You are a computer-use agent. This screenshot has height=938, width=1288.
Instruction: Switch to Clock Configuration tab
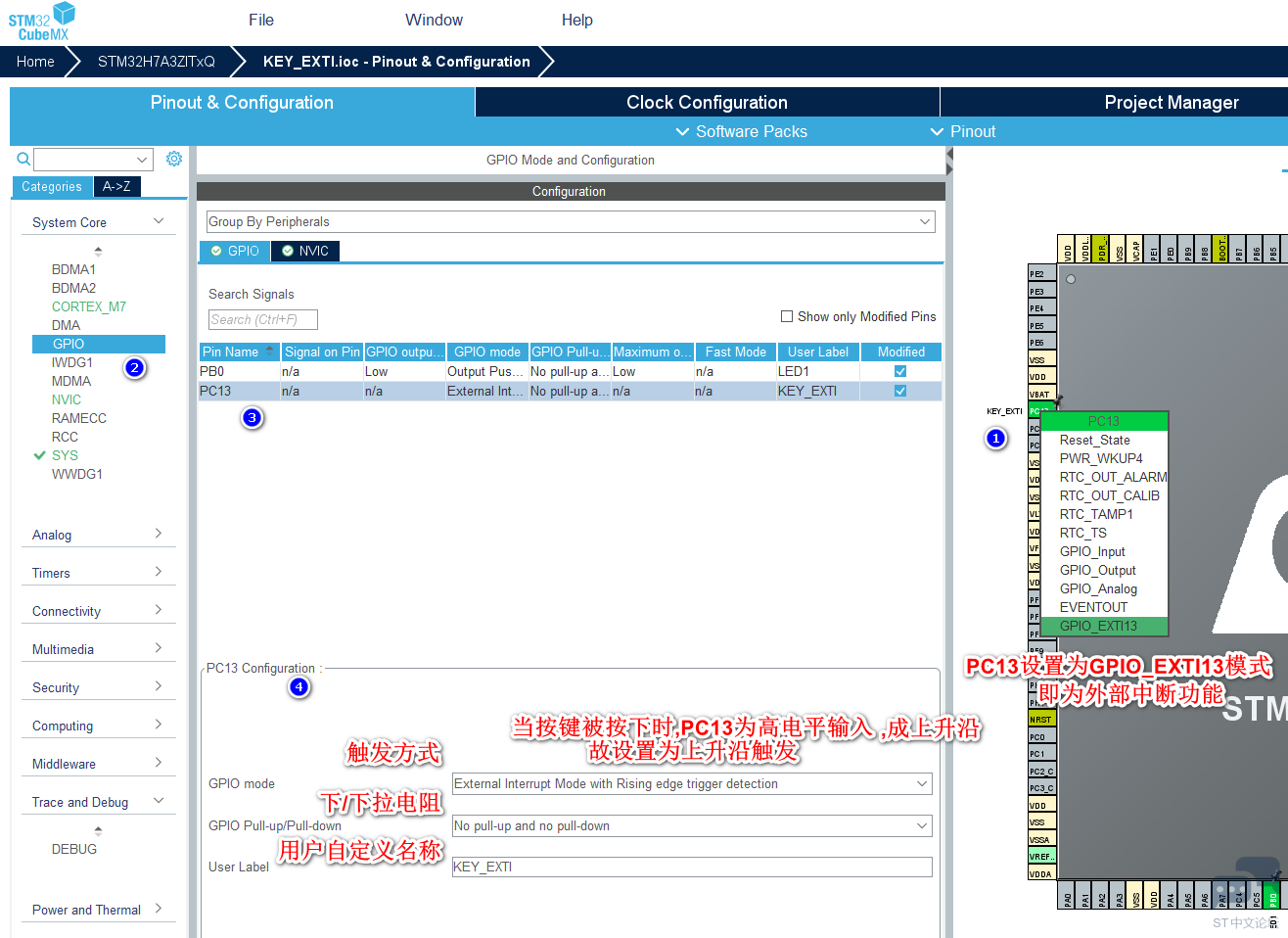click(x=707, y=102)
